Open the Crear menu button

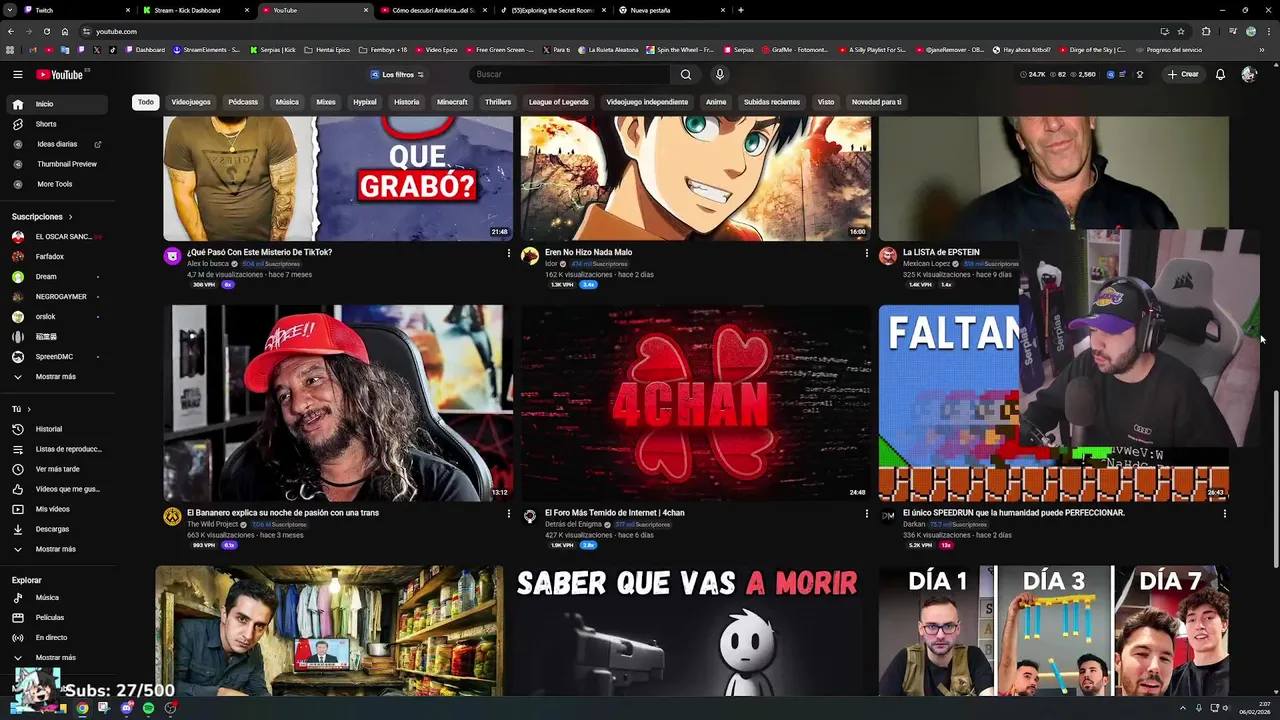click(x=1182, y=74)
